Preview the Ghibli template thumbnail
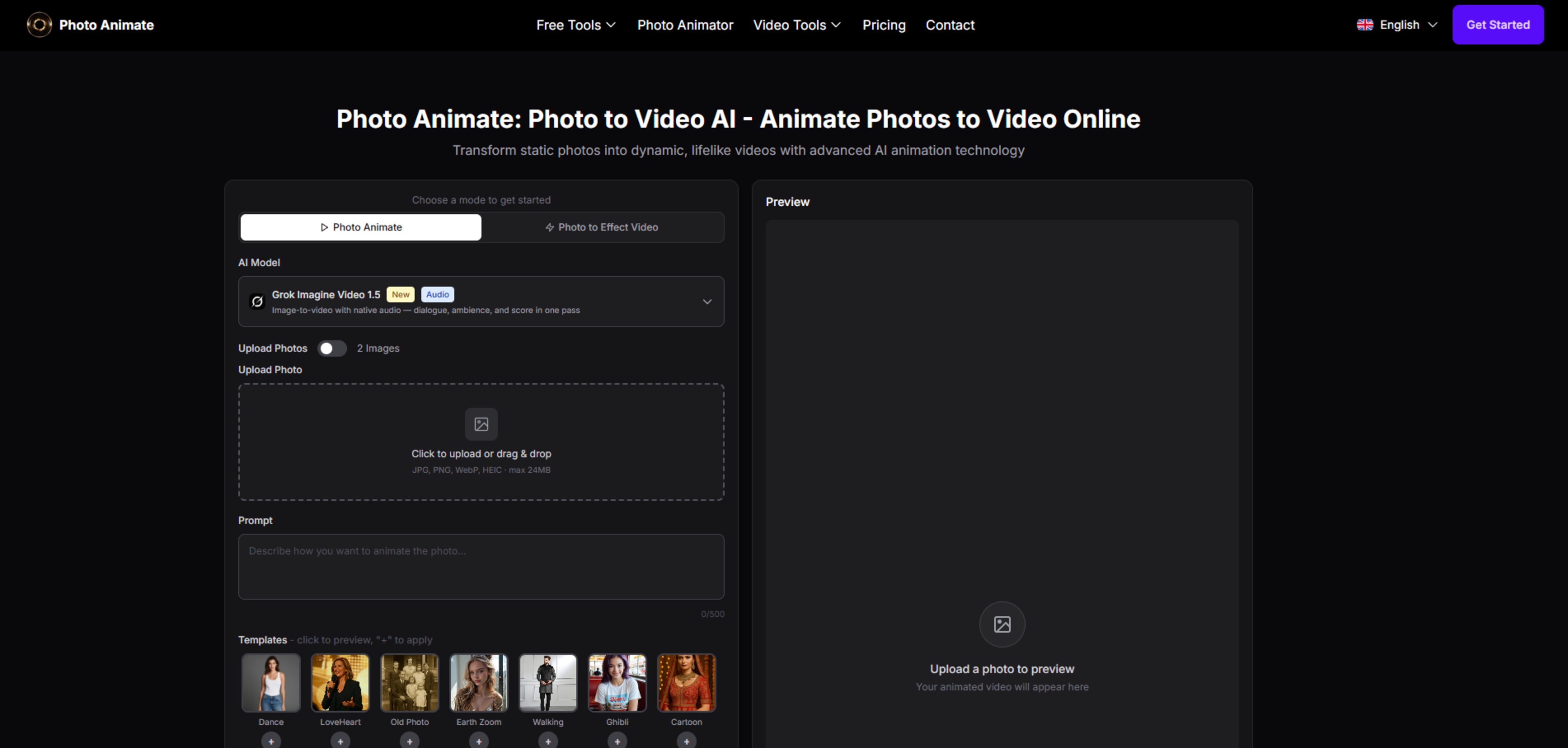1568x748 pixels. pos(617,682)
